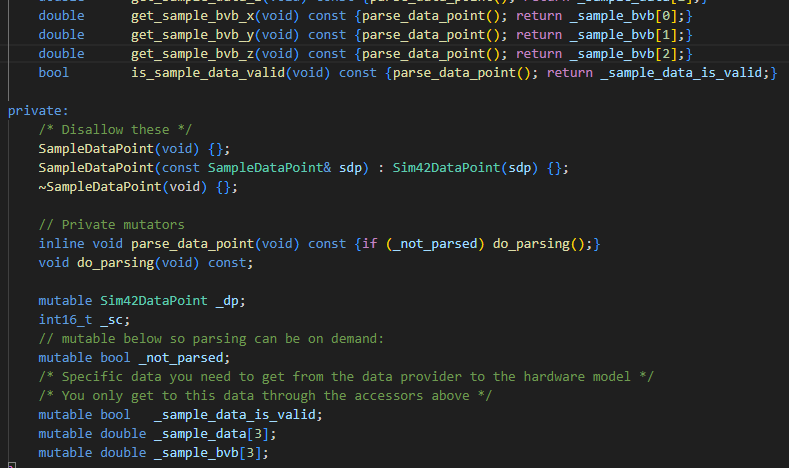Click _sample_data_is_valid in the return statement
Screen dimensions: 789x468
coord(681,73)
